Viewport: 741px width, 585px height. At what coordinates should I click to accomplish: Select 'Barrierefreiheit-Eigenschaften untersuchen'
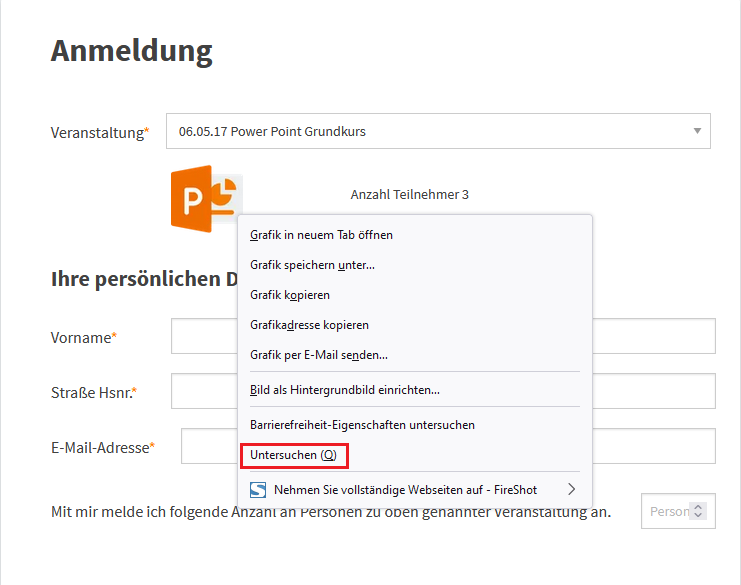pos(362,425)
